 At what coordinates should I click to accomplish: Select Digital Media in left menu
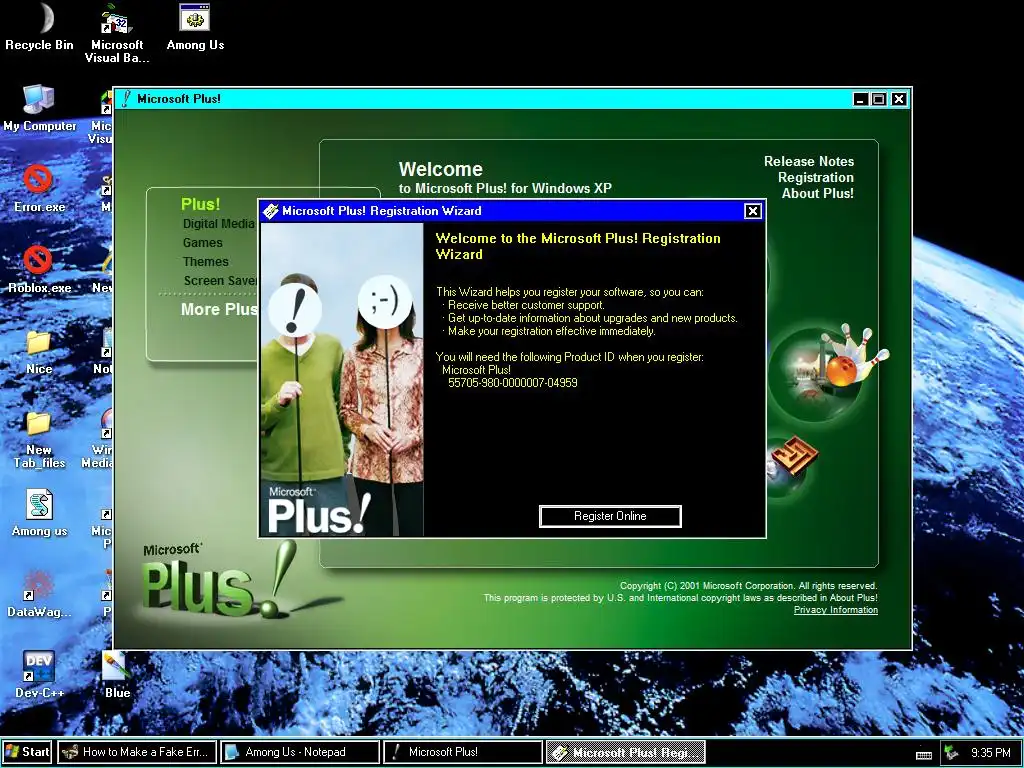pyautogui.click(x=219, y=224)
